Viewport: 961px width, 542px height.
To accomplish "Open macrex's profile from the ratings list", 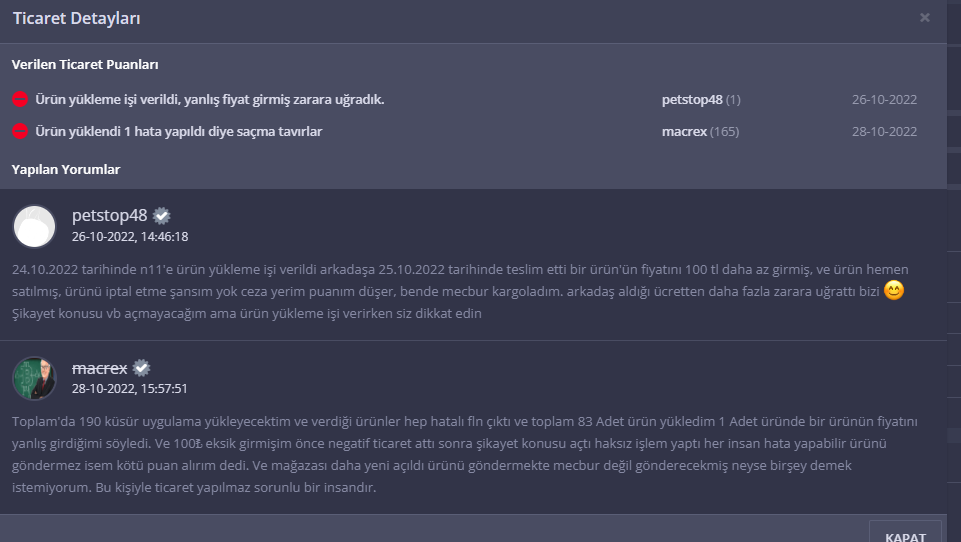I will 684,131.
